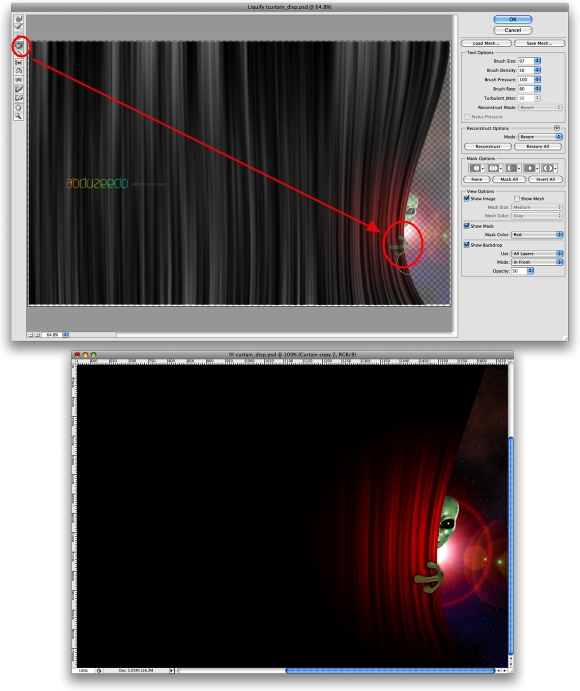Open the Reconstruct Options Mode dropdown
The width and height of the screenshot is (580, 691).
[540, 137]
